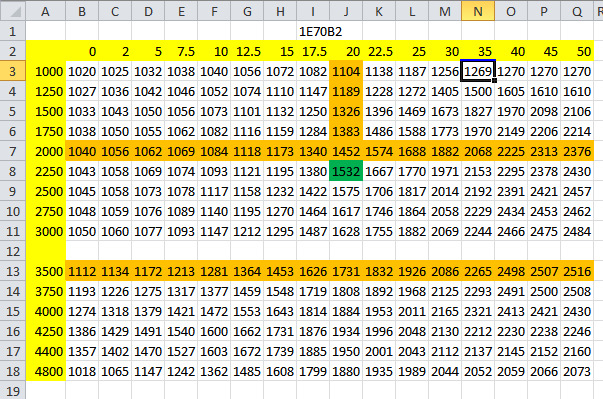
Task: Click cell with value 2073 in row 18
Action: (x=577, y=371)
